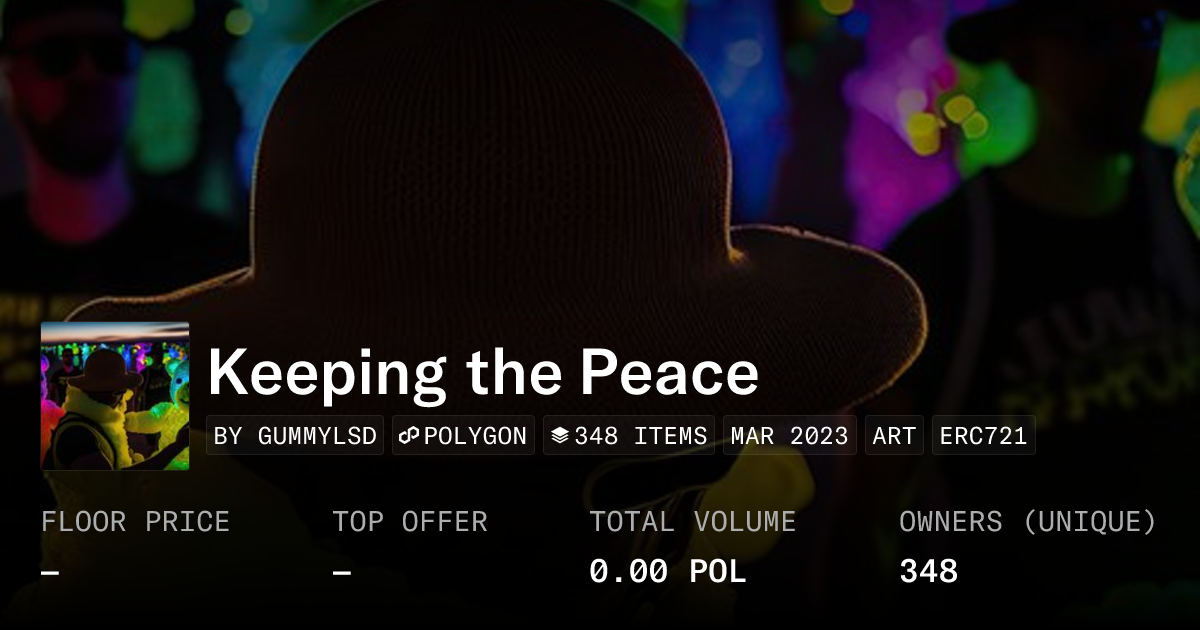Click the 348 unique owners value
The height and width of the screenshot is (630, 1200).
click(x=928, y=572)
